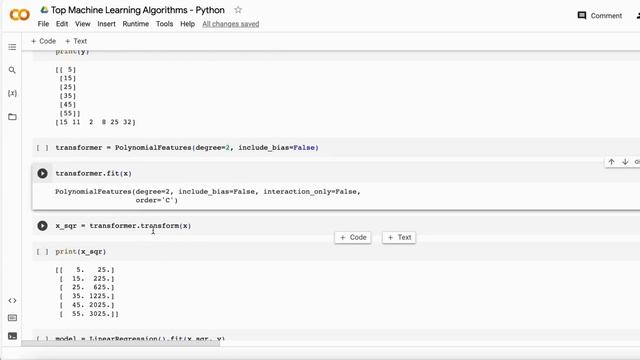Run the transformer.fit(x) cell
Viewport: 640px width, 360px height.
click(x=42, y=173)
